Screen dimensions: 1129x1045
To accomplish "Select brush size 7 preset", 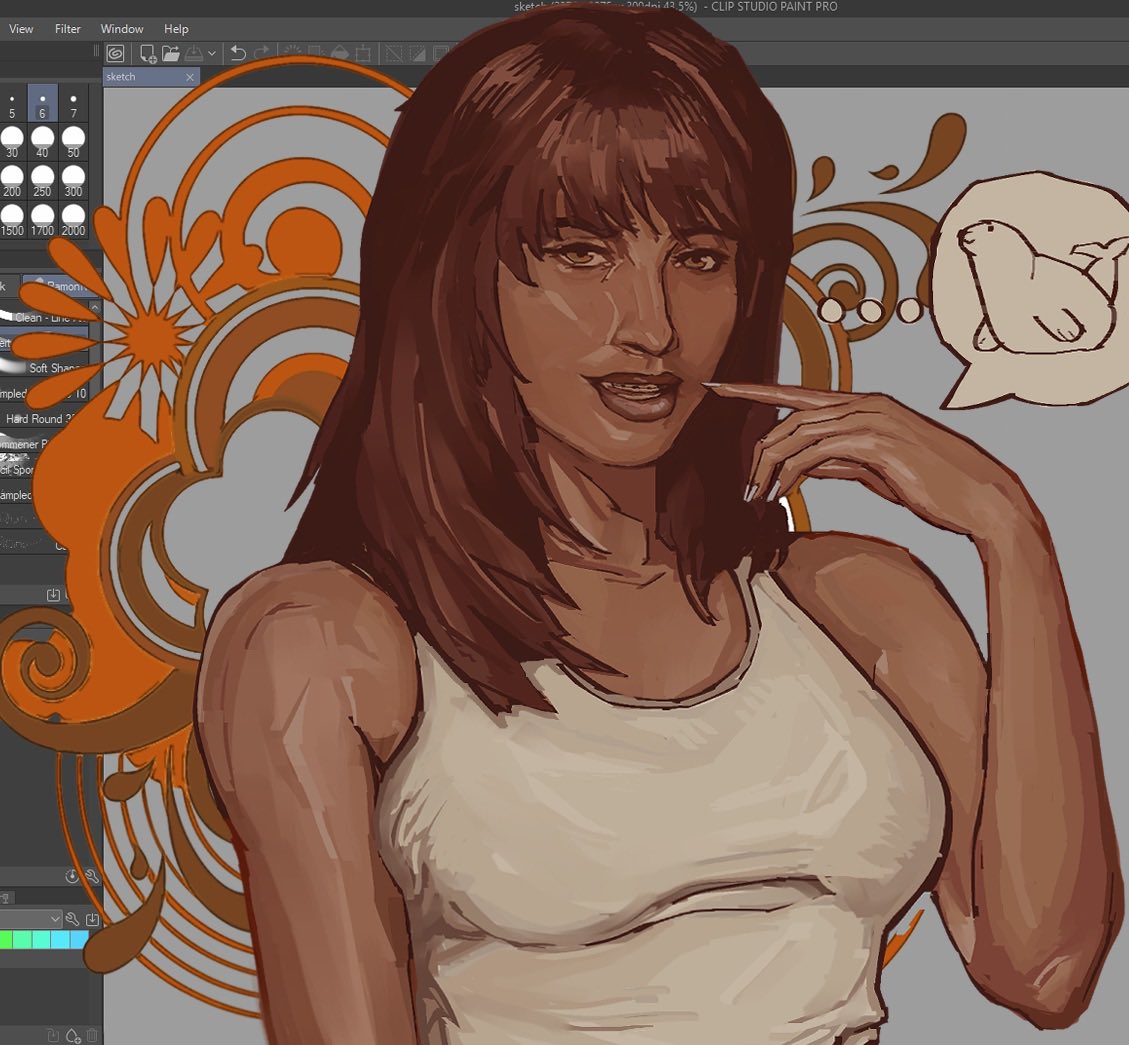I will tap(73, 104).
